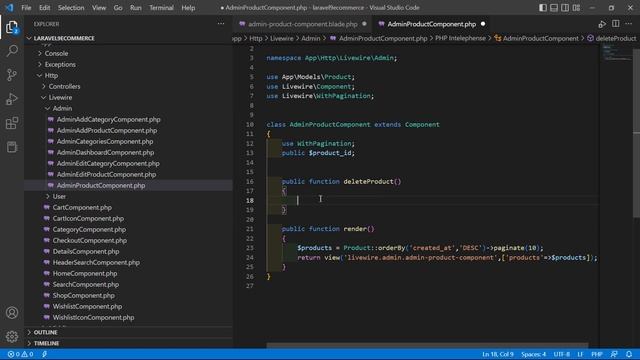Select the AdminProductComponent.php editor tab
This screenshot has width=640, height=360.
coord(431,24)
